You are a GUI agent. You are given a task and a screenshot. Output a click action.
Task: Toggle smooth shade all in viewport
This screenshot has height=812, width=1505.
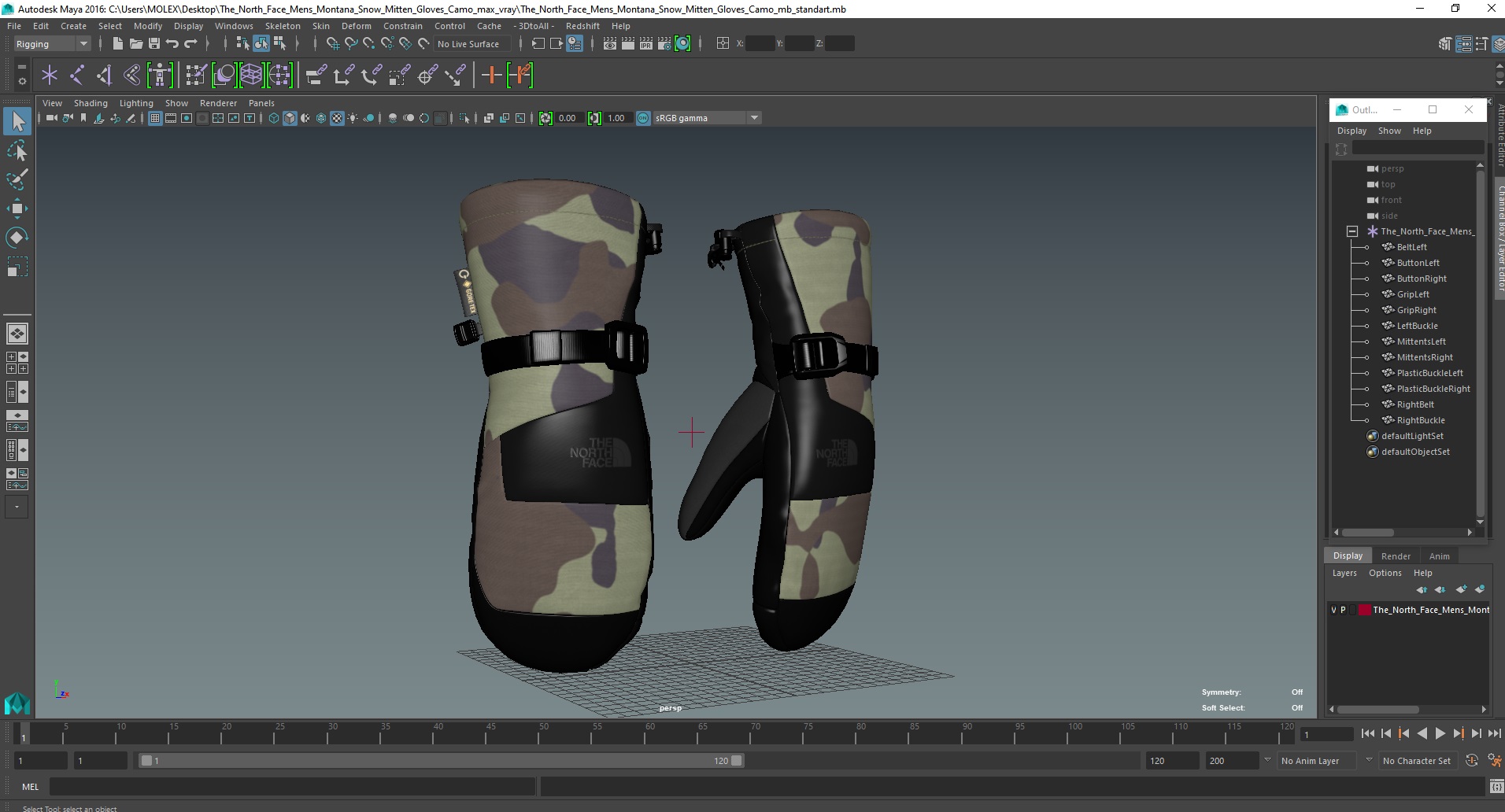click(290, 118)
